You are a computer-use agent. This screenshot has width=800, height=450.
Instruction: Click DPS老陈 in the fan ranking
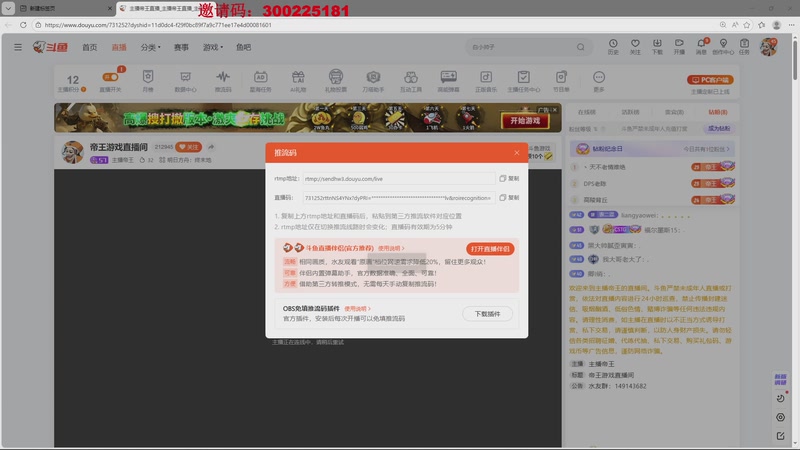click(595, 184)
